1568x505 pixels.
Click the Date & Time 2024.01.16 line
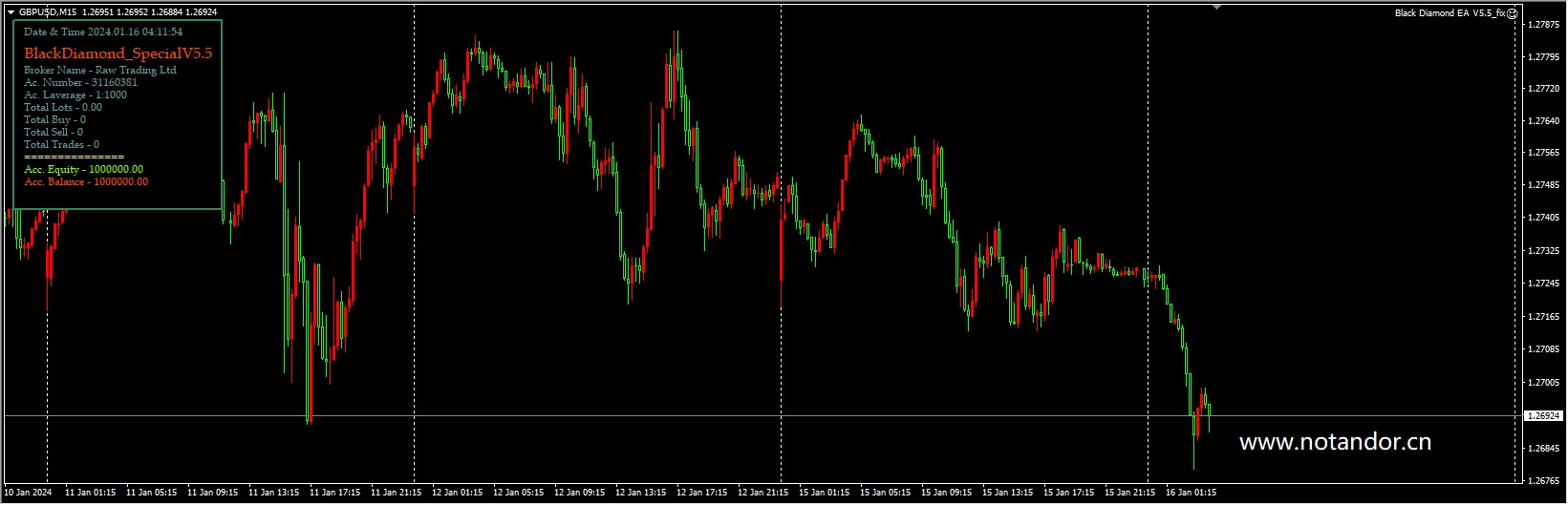103,32
